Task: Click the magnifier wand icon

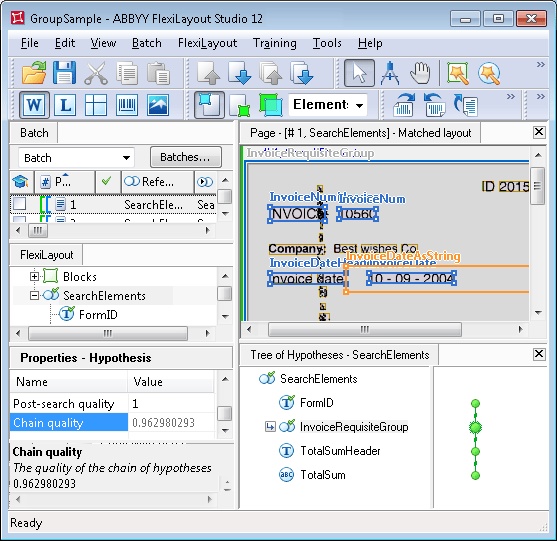Action: point(489,73)
